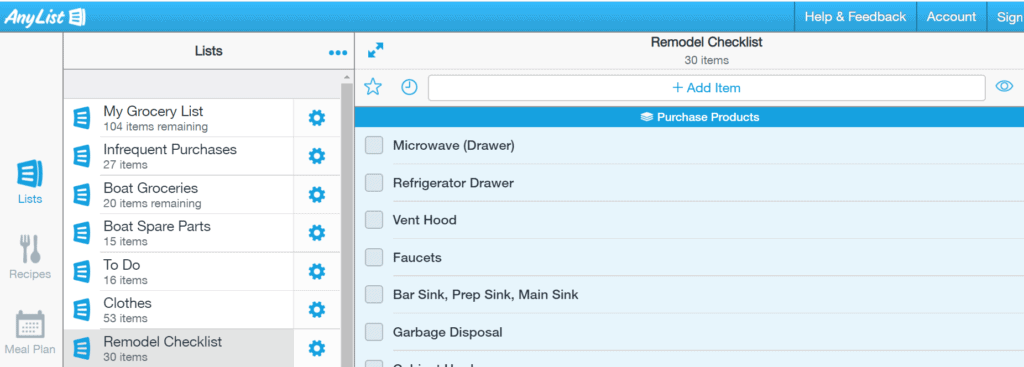Click the Microwave (Drawer) item text

453,146
